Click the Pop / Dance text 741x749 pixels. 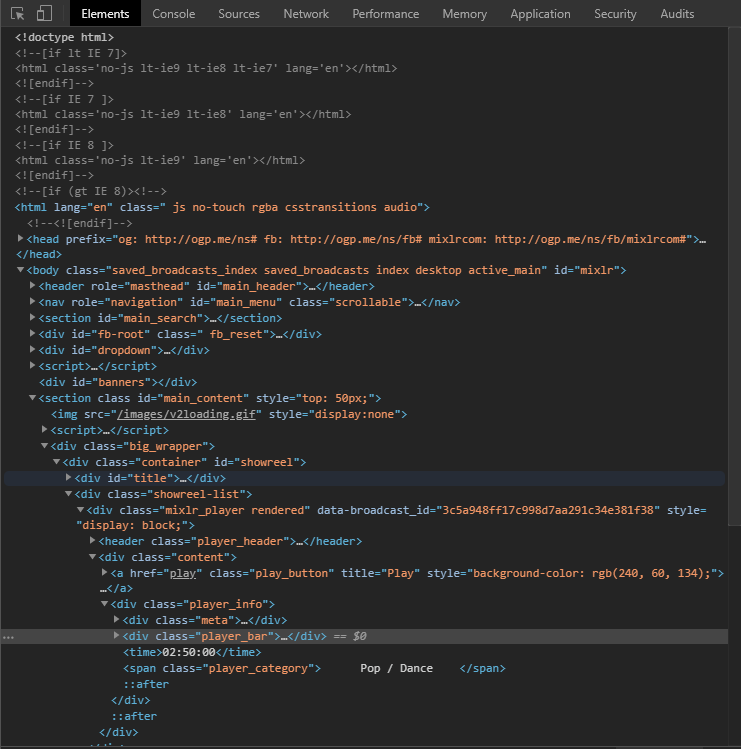pyautogui.click(x=397, y=668)
